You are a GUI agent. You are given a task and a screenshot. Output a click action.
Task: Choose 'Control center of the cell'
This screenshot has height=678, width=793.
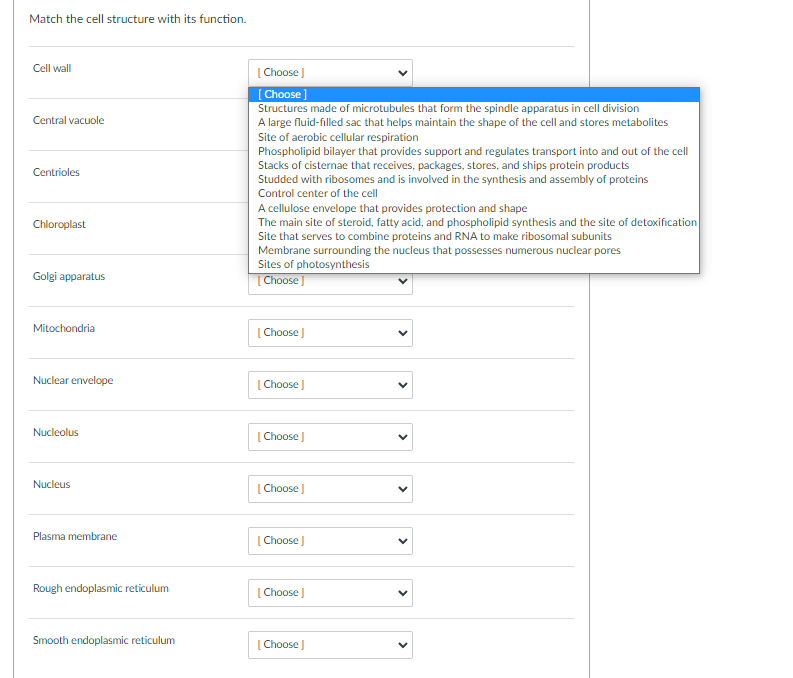pyautogui.click(x=474, y=194)
